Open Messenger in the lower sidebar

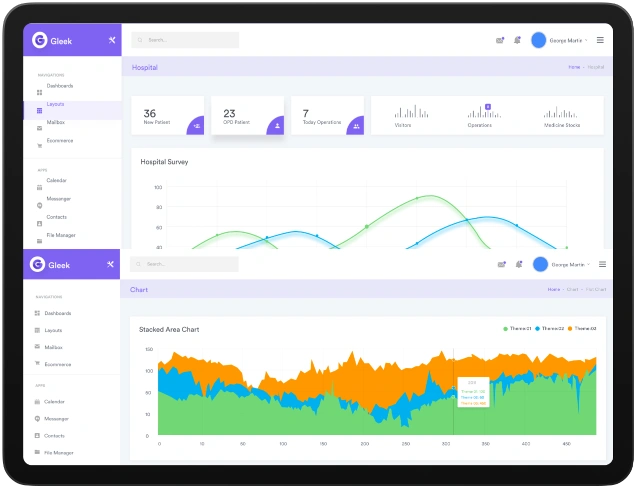(58, 418)
